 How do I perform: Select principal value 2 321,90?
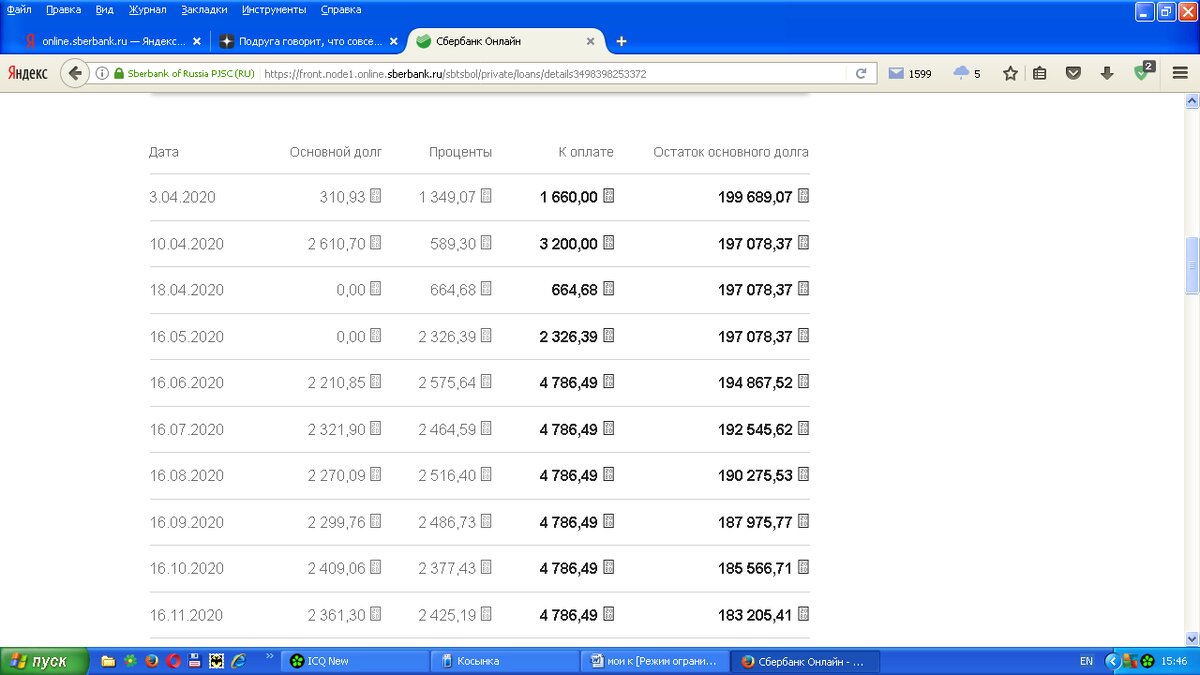[337, 429]
